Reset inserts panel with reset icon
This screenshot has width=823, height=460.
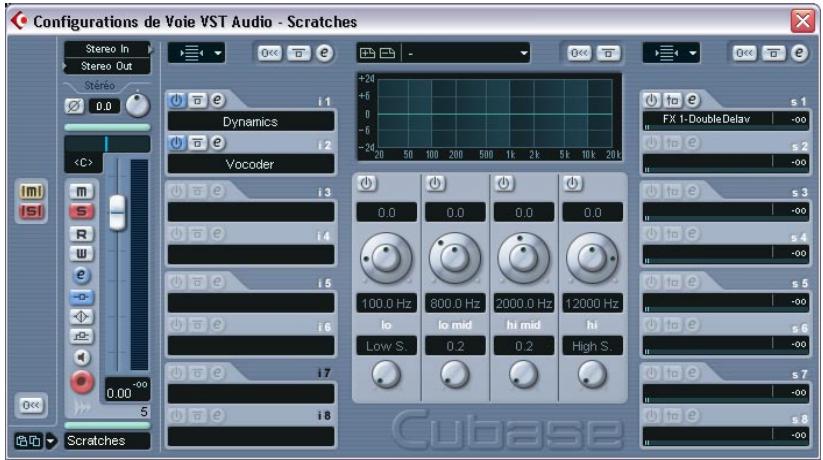[270, 53]
